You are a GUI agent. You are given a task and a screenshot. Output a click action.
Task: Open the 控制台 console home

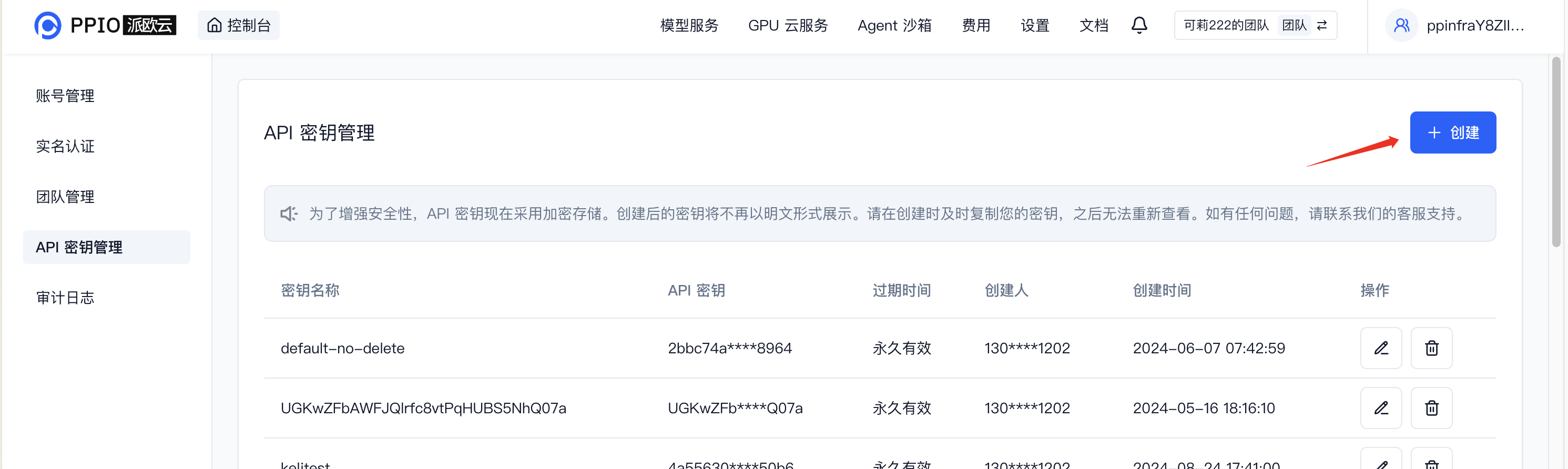239,26
